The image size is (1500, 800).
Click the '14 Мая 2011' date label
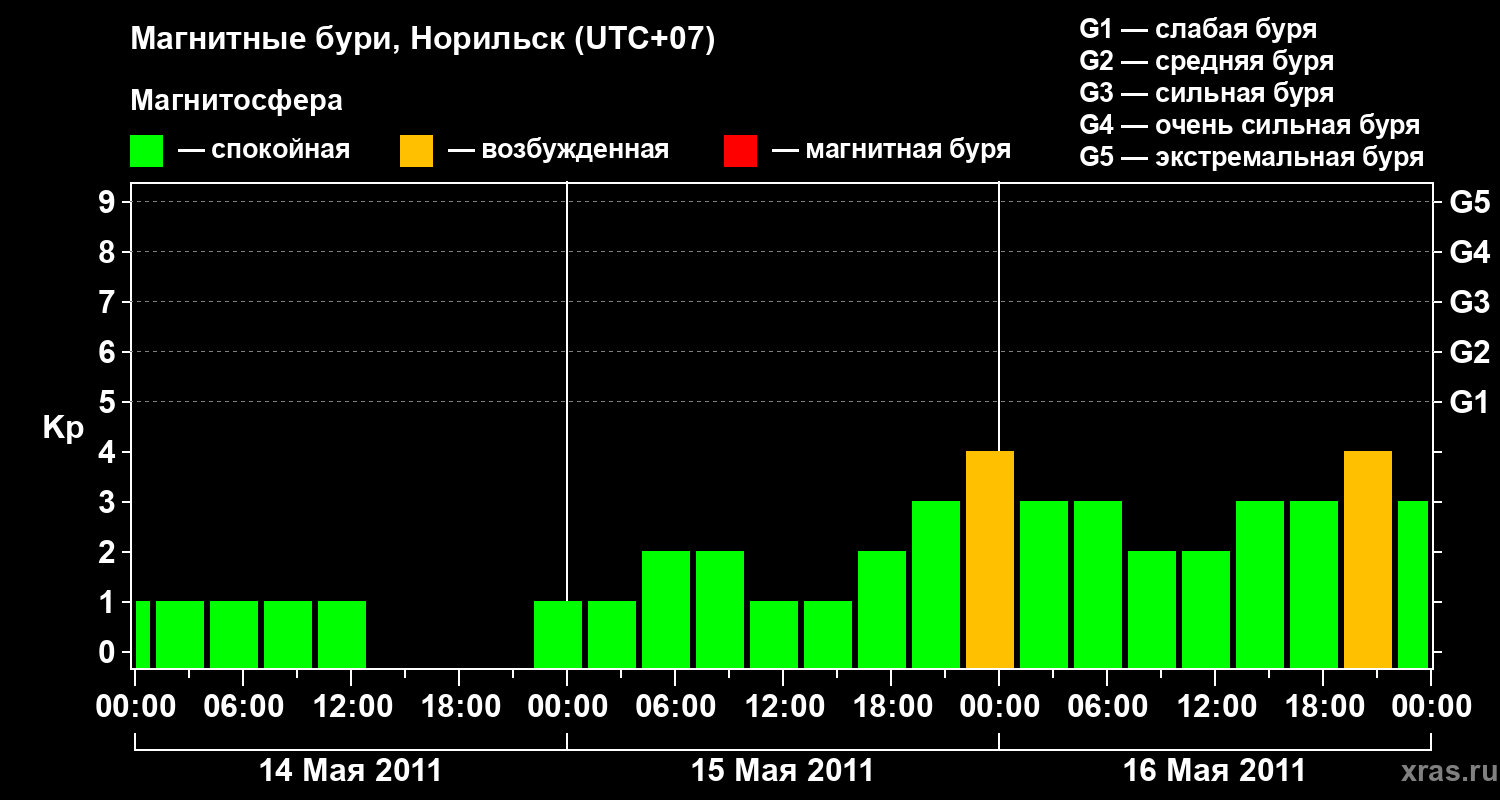[x=350, y=771]
